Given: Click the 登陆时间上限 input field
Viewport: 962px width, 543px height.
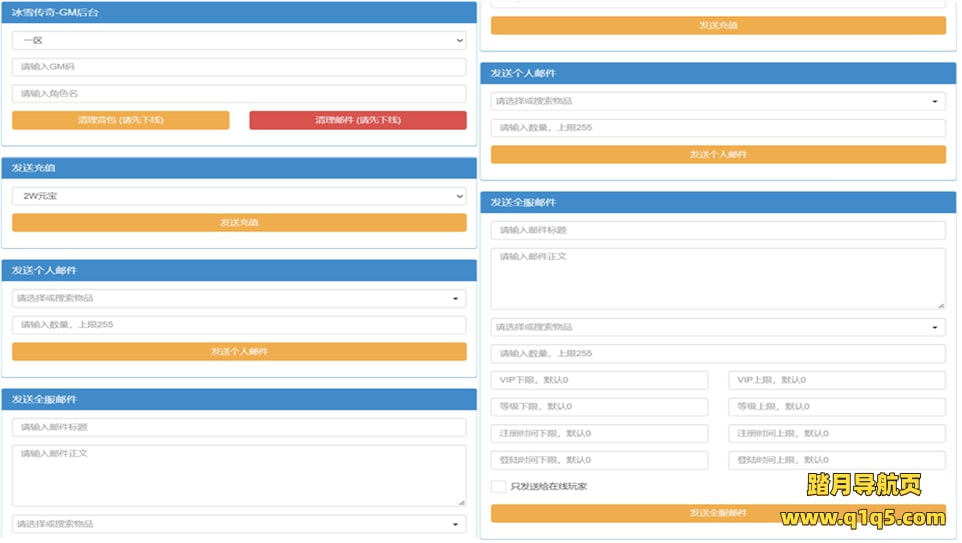Looking at the screenshot, I should 836,460.
